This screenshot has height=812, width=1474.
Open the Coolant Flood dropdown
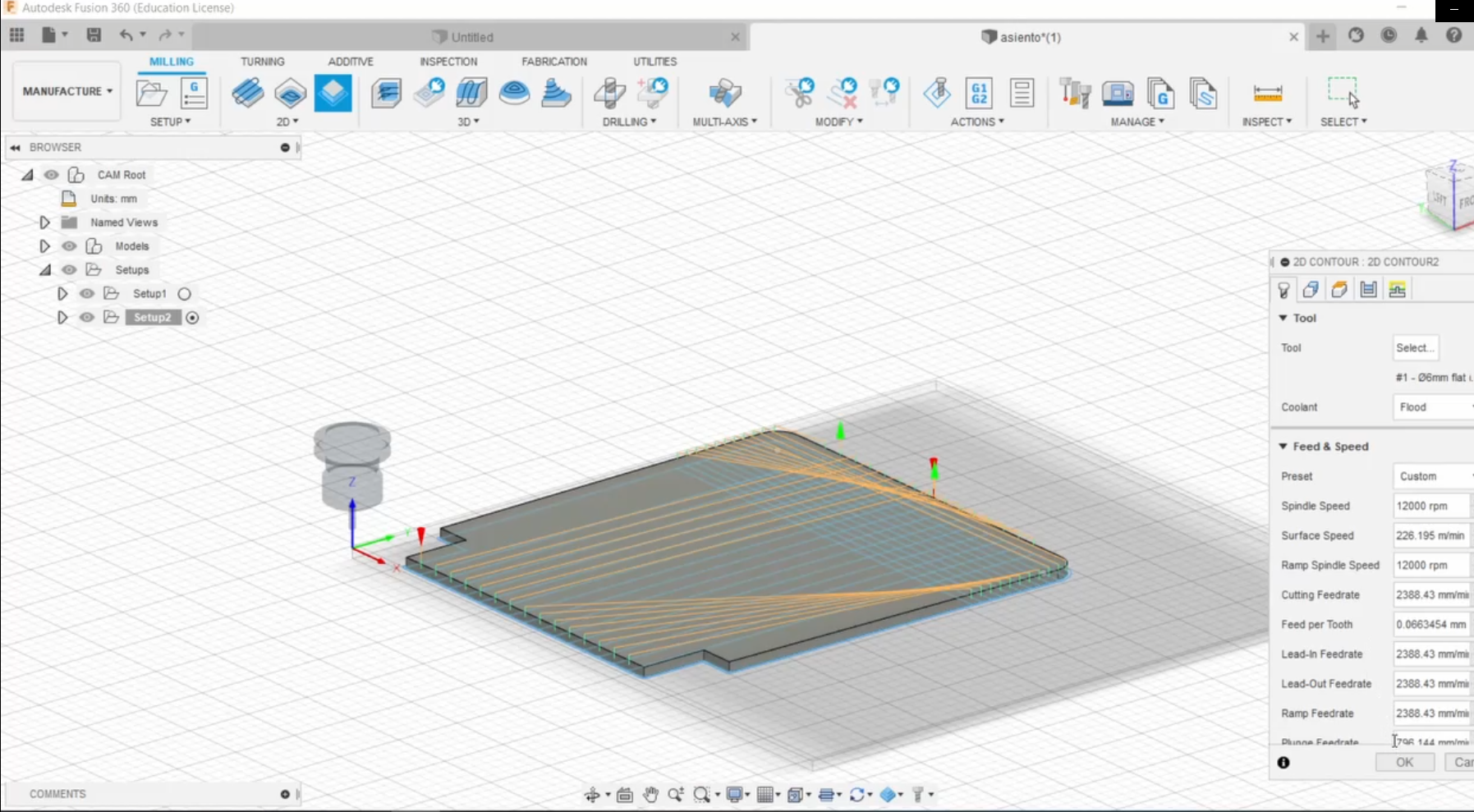(x=1433, y=407)
